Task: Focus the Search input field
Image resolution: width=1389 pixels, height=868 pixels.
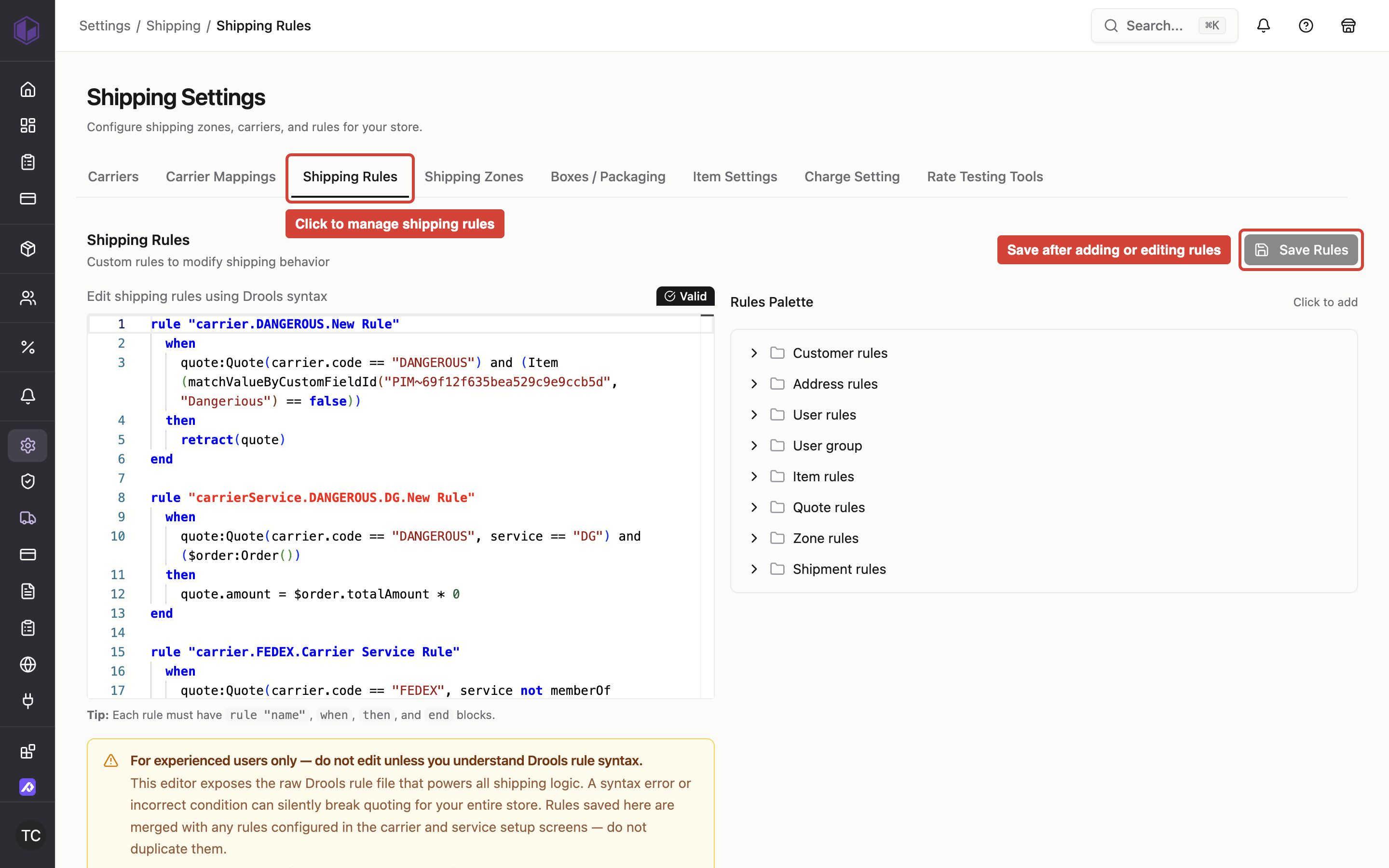Action: click(x=1164, y=26)
